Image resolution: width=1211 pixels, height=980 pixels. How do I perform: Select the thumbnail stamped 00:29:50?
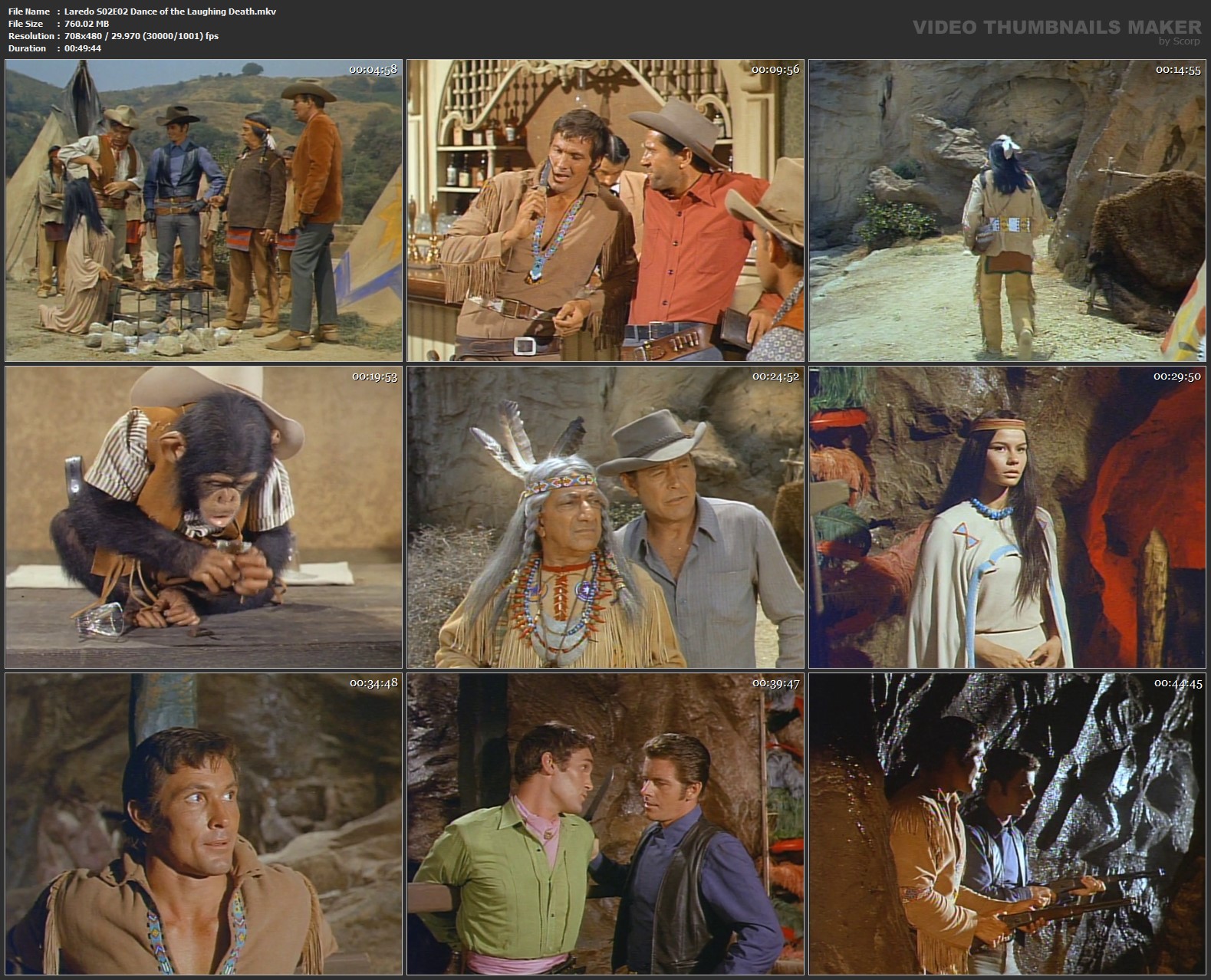1007,517
